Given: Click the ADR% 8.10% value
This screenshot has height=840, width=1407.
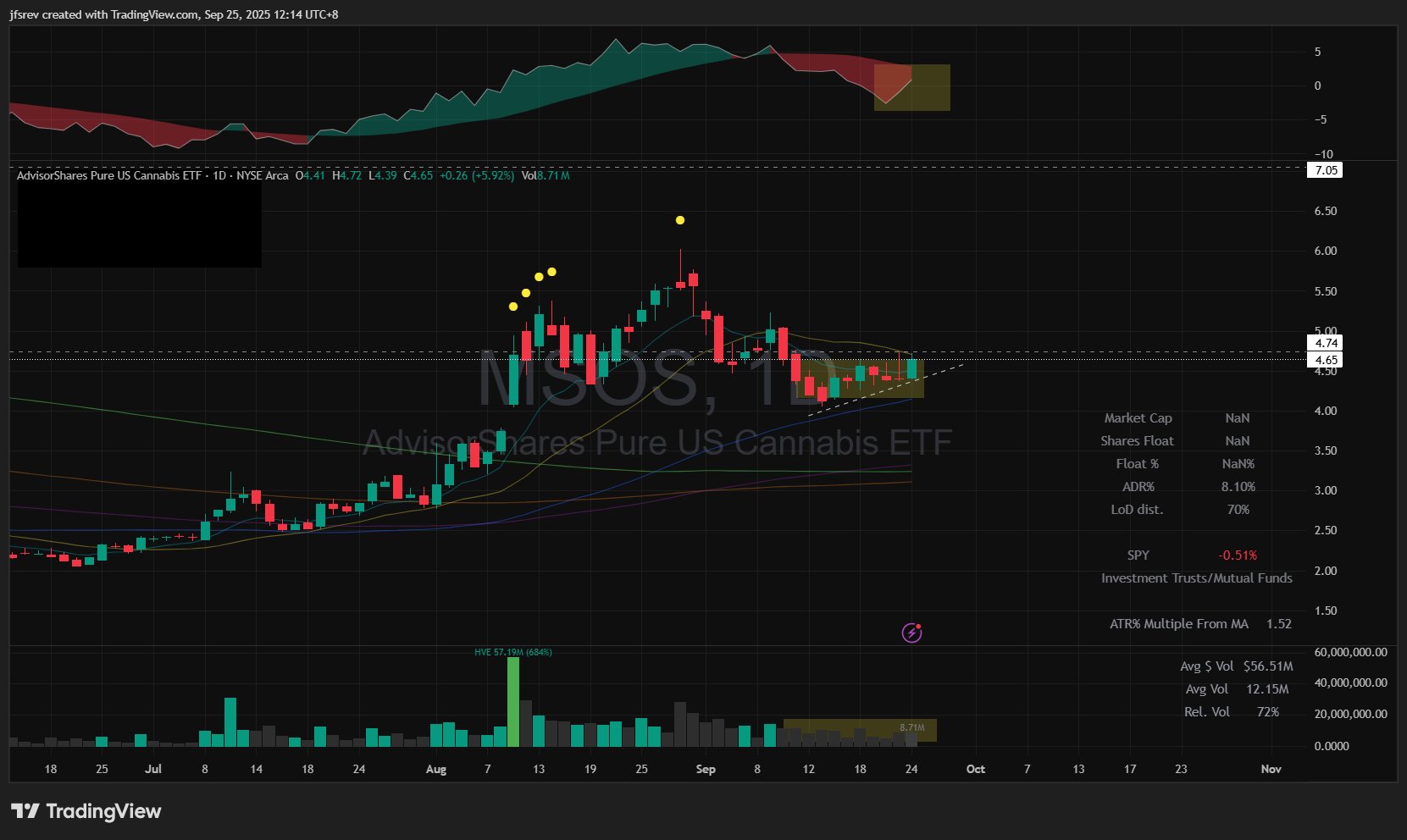Looking at the screenshot, I should pos(1238,487).
